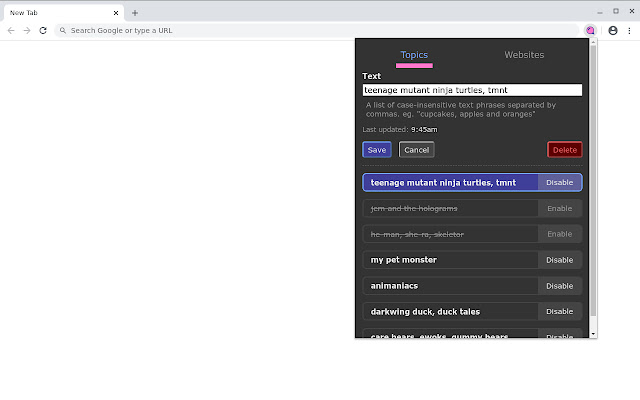Open the pink extension icon in toolbar
640x400 pixels.
590,31
